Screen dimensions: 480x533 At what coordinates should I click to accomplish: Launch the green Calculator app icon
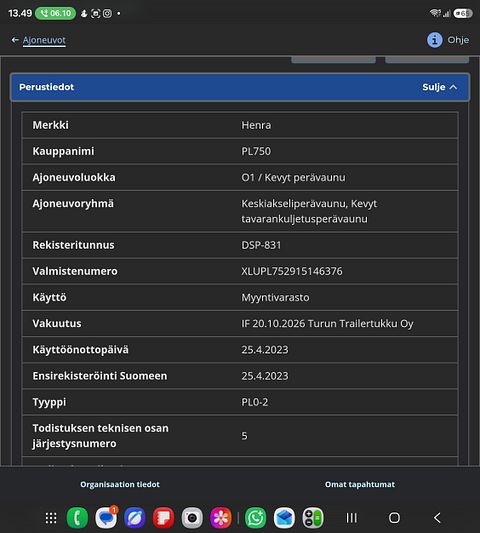pos(313,518)
